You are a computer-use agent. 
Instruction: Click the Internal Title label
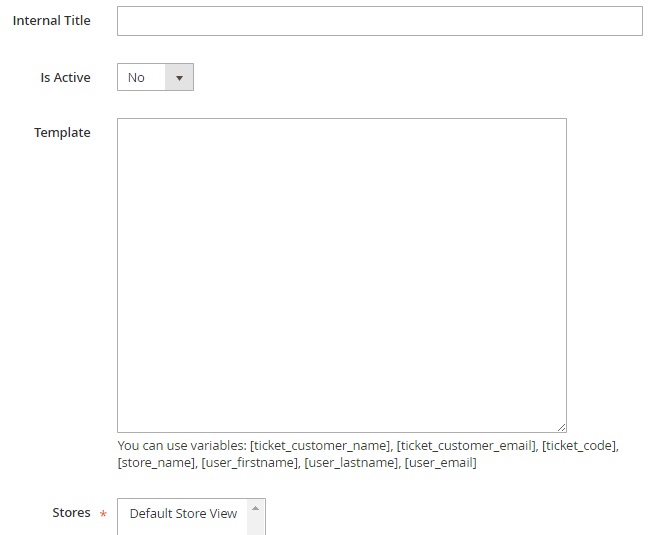(52, 20)
